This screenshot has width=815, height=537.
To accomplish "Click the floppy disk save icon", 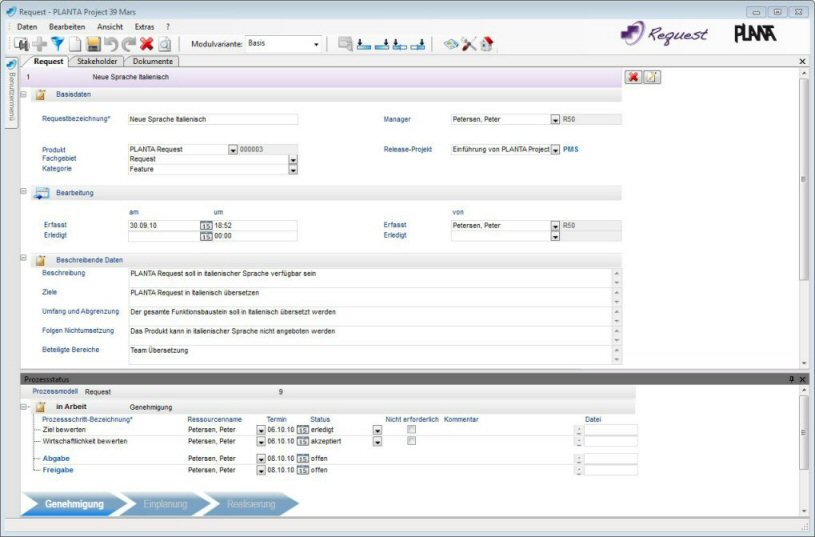I will coord(94,44).
